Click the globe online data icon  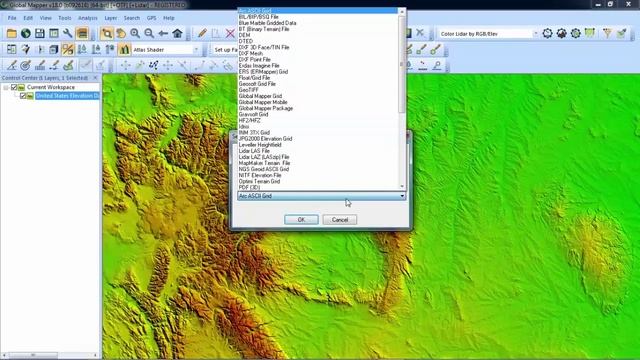pyautogui.click(x=26, y=33)
